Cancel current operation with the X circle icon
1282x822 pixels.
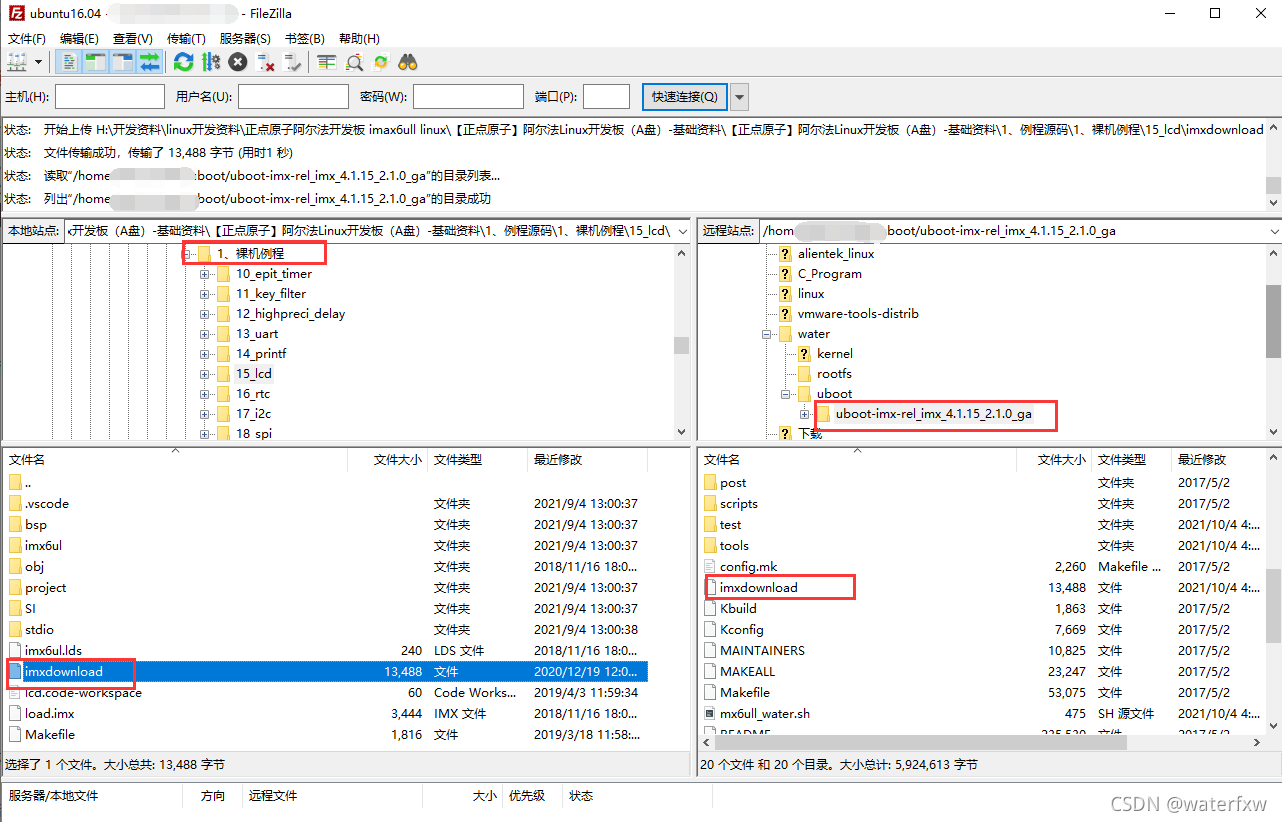pyautogui.click(x=238, y=62)
